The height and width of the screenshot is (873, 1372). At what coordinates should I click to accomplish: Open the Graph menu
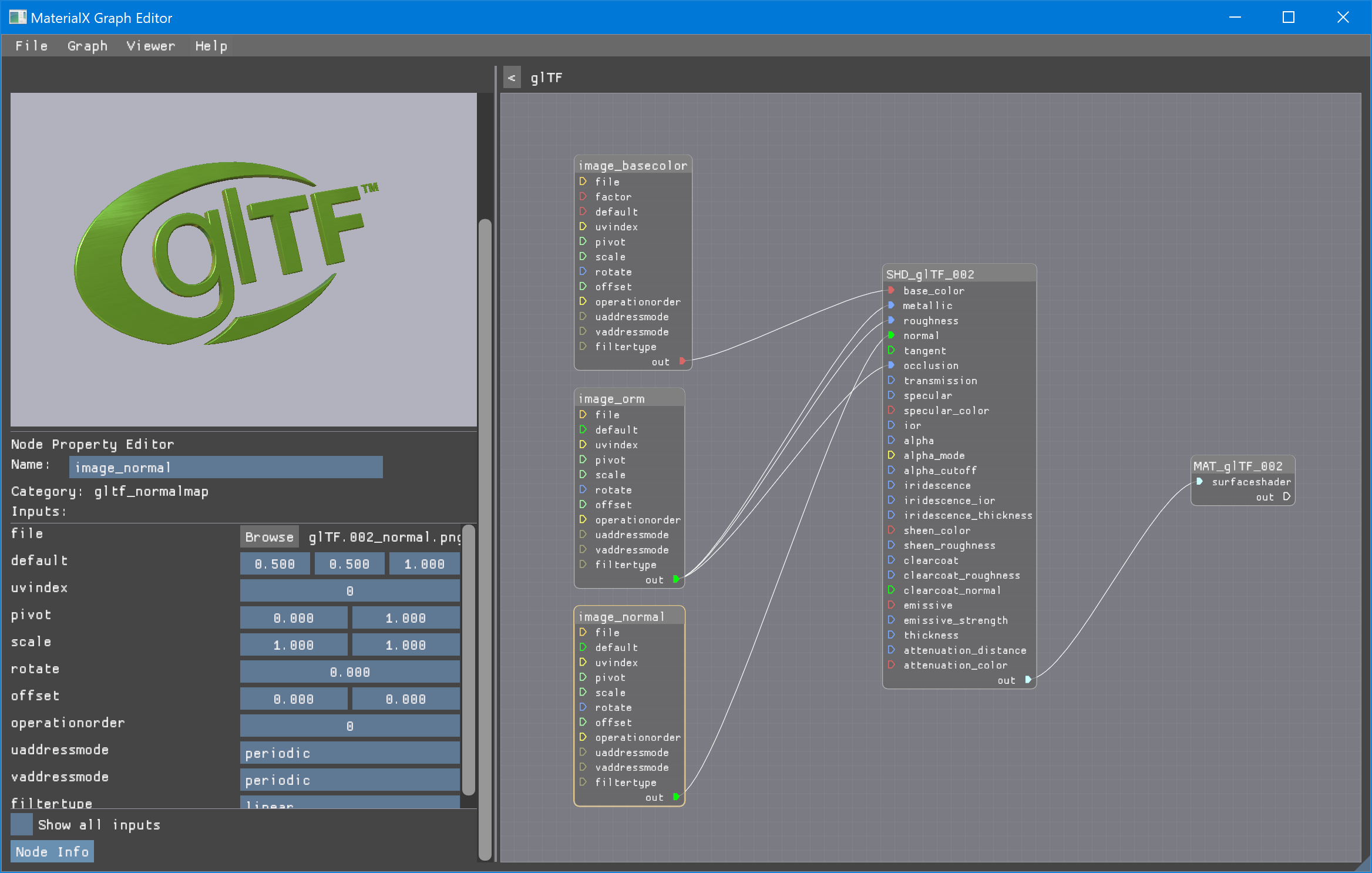click(x=88, y=46)
